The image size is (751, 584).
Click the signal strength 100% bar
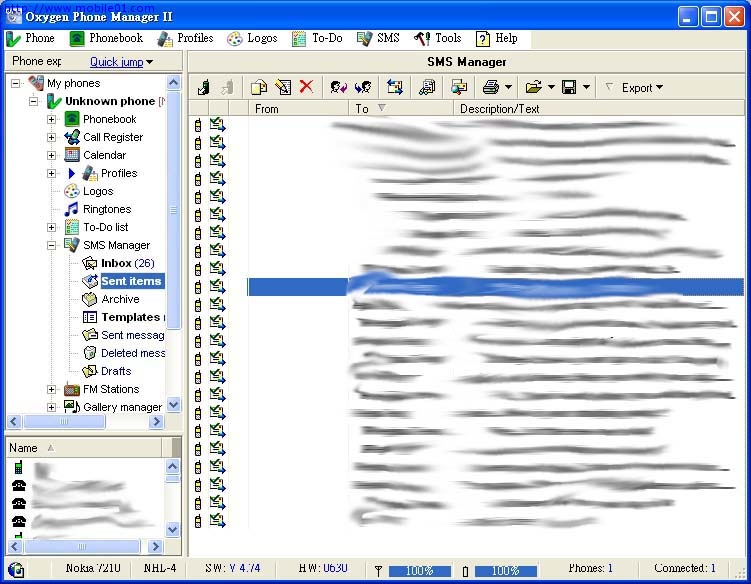pos(420,571)
